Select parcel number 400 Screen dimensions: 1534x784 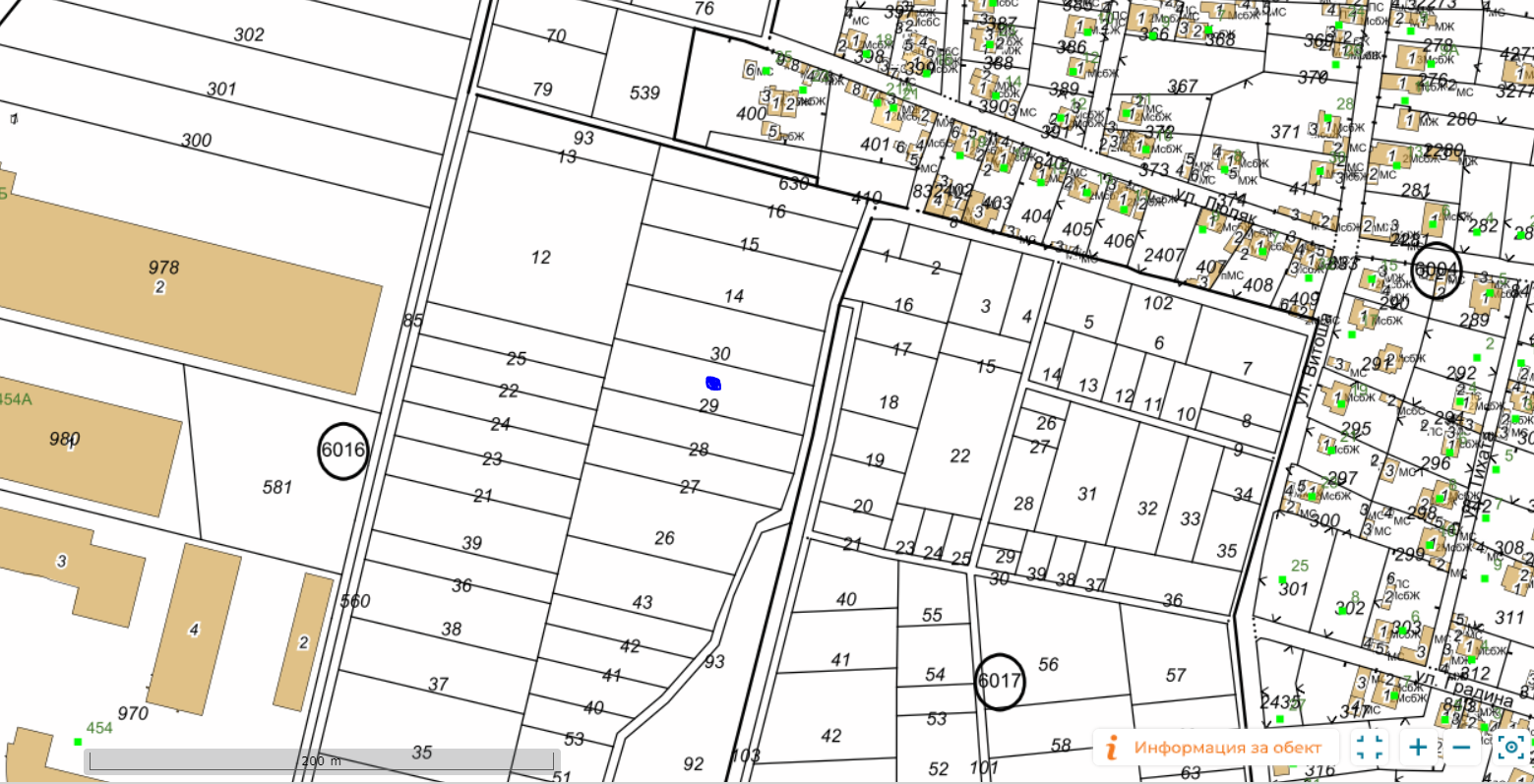pos(751,114)
